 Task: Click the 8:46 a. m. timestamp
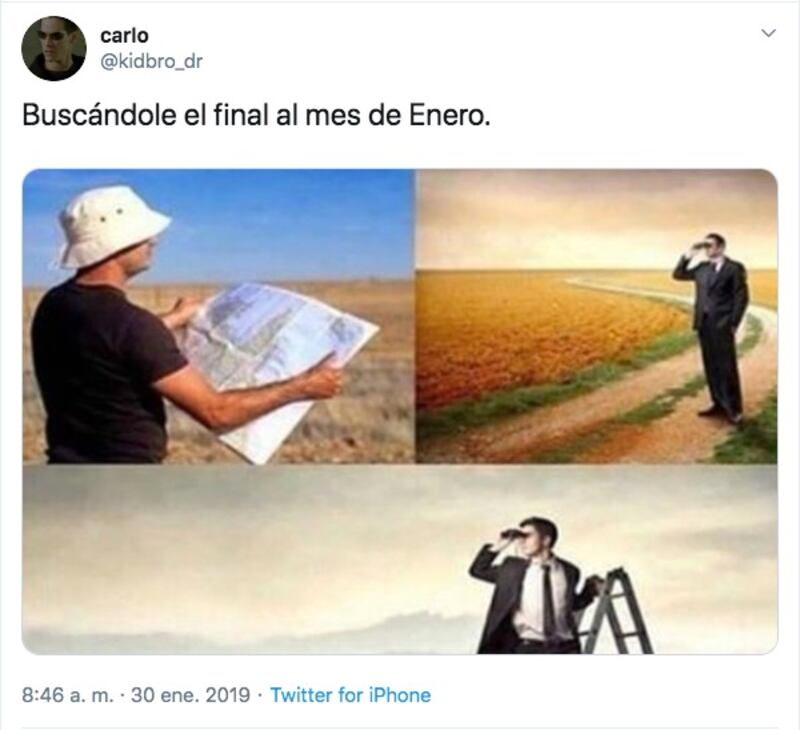(67, 695)
